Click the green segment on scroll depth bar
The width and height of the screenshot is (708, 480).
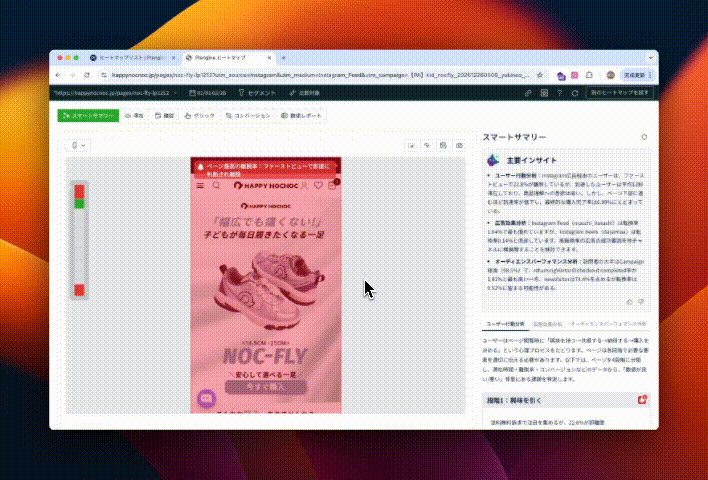79,203
